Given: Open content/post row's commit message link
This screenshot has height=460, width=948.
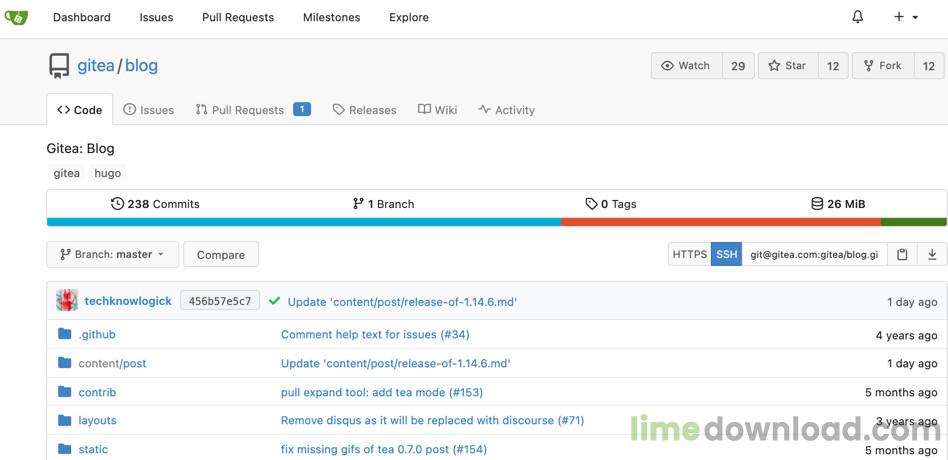Looking at the screenshot, I should 396,363.
